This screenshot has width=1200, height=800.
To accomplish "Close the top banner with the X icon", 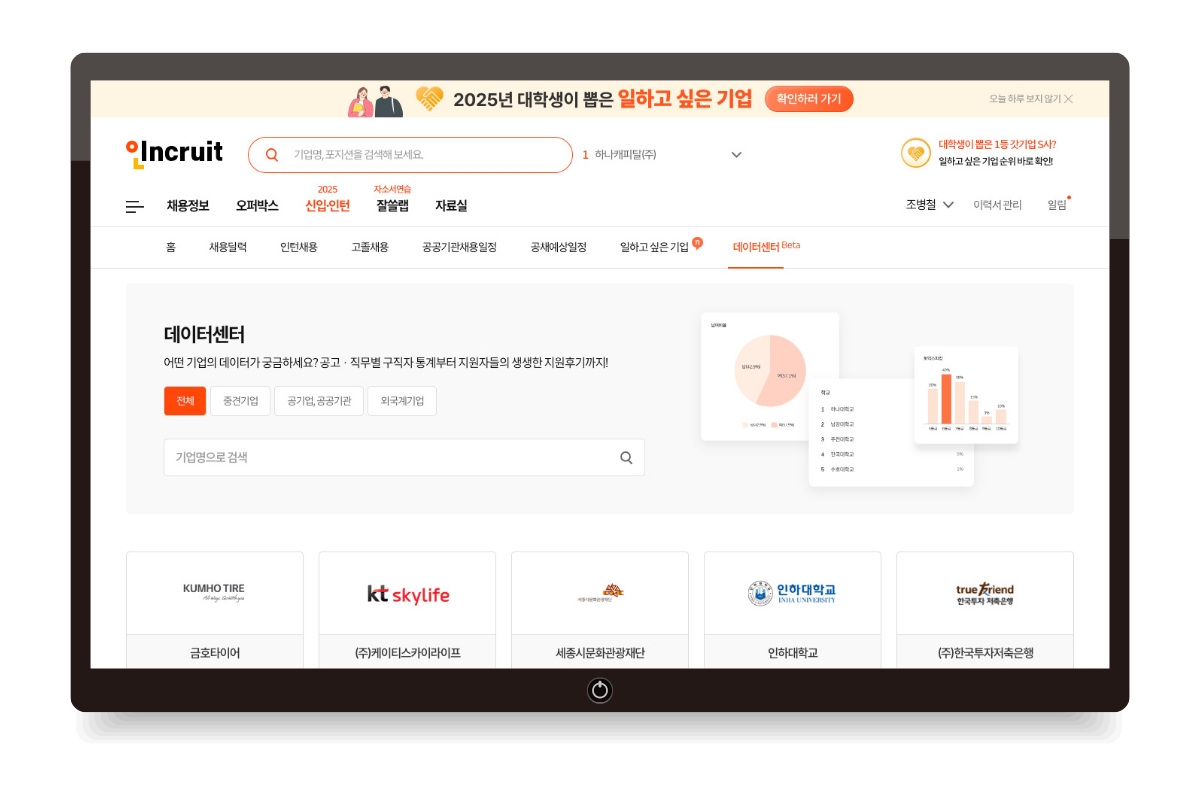I will tap(1069, 99).
